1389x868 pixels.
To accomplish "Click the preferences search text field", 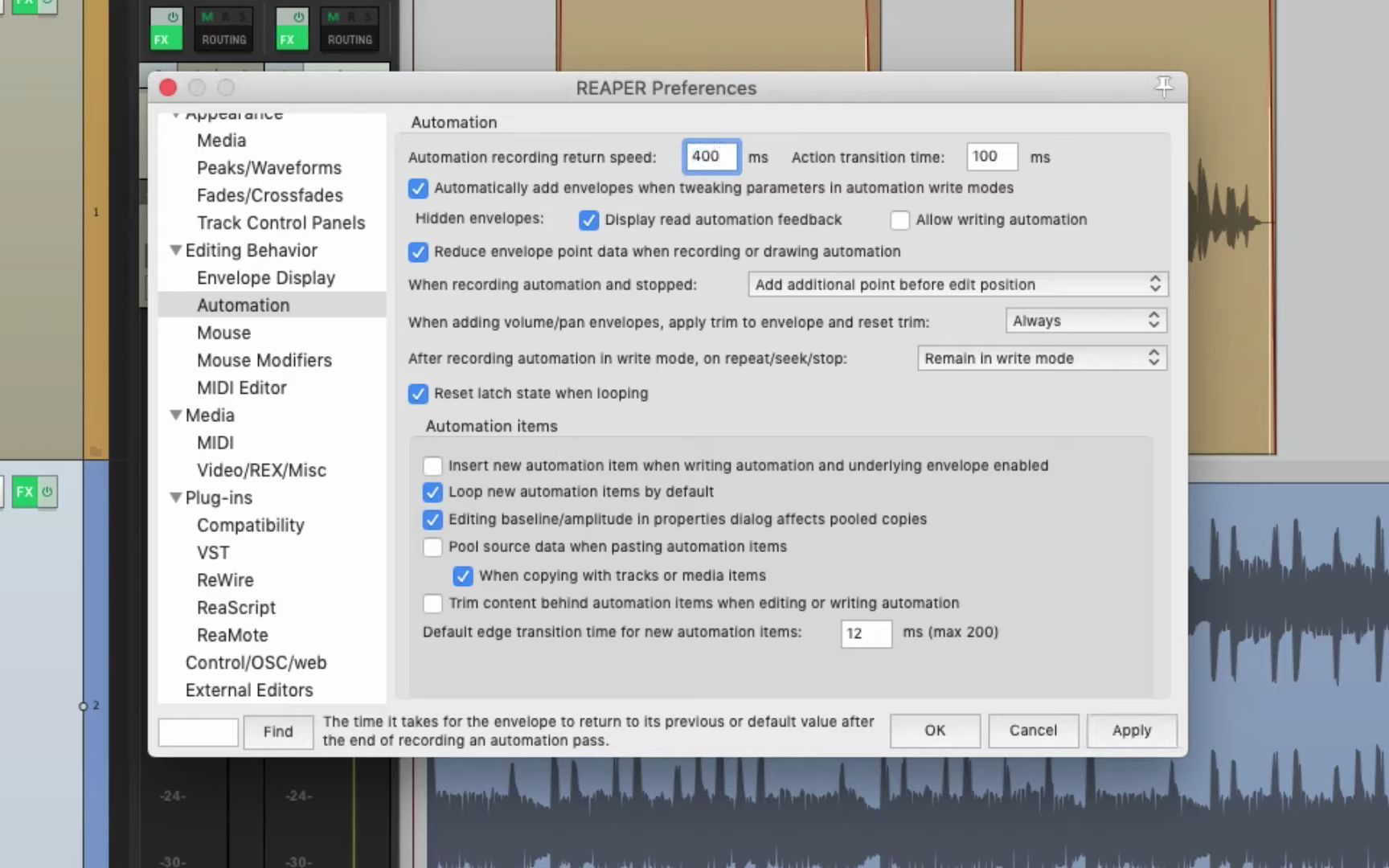I will click(x=198, y=732).
